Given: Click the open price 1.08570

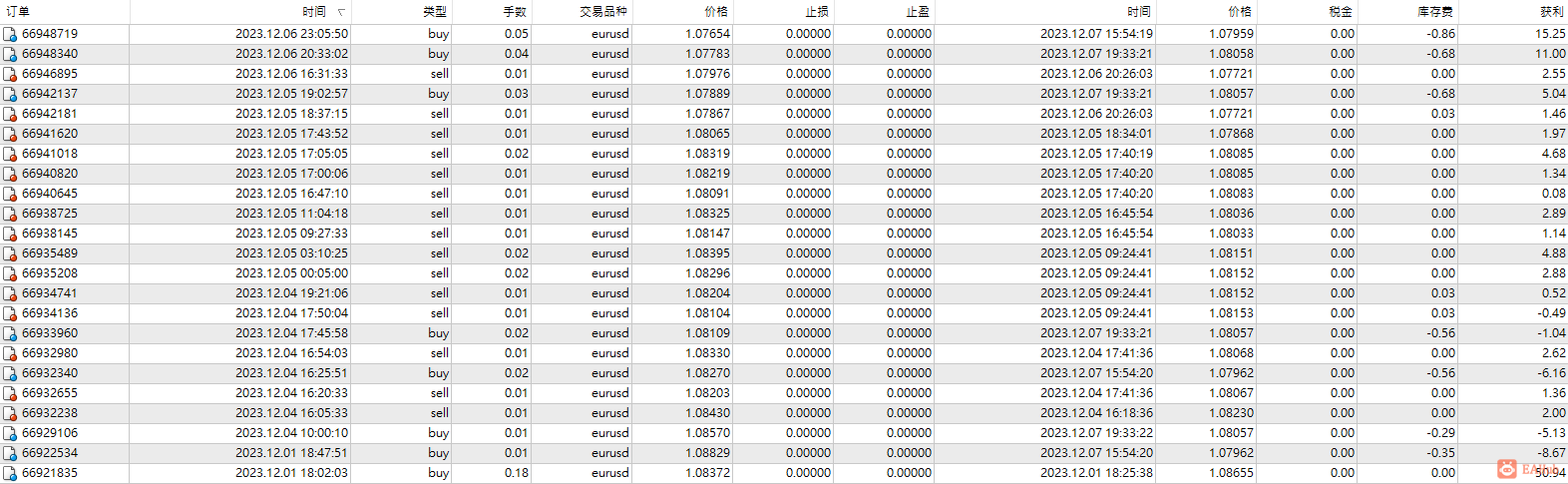Looking at the screenshot, I should coord(707,433).
